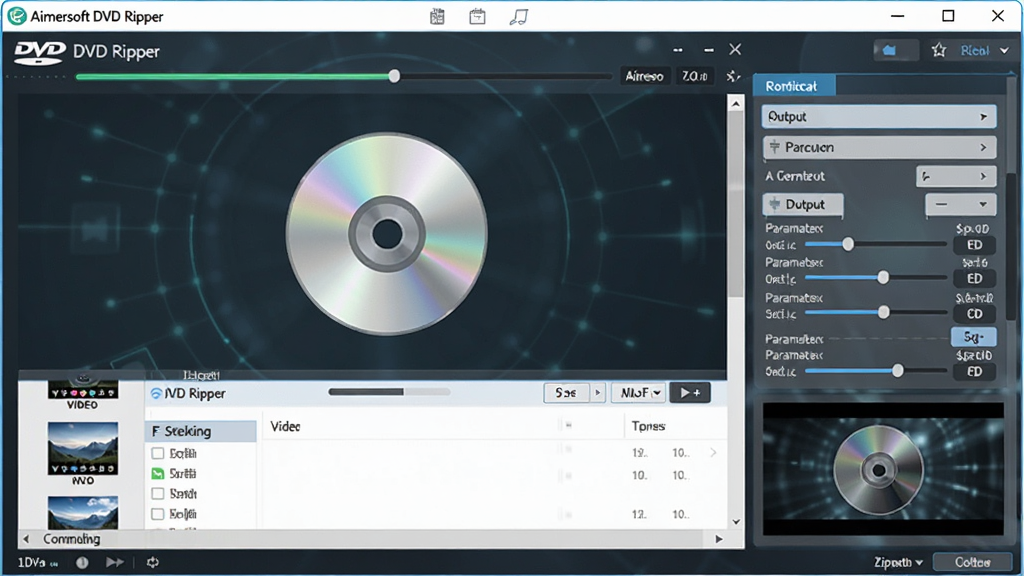1024x576 pixels.
Task: Toggle the checkbox just below the green one
Action: pos(157,494)
